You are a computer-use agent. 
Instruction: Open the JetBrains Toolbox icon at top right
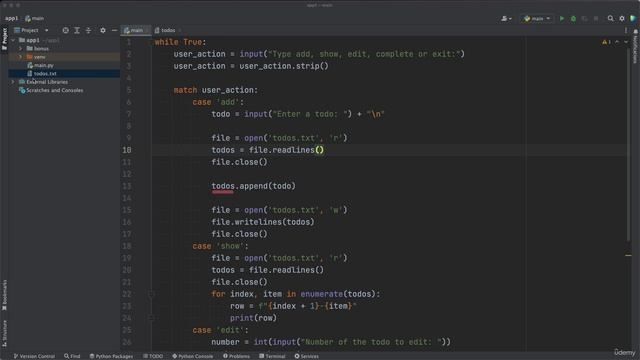(x=633, y=18)
